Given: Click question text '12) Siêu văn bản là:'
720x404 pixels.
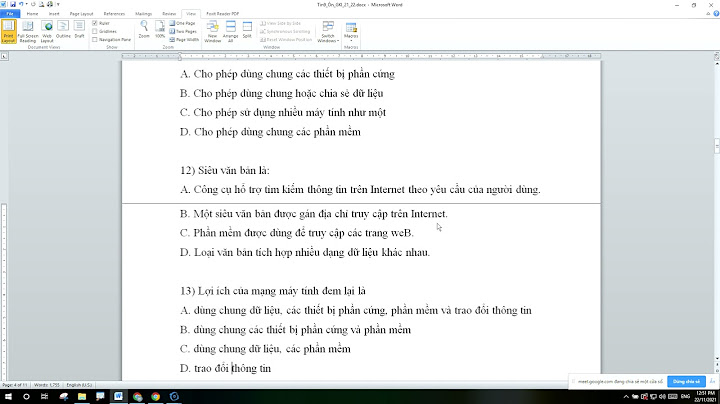Looking at the screenshot, I should click(x=225, y=170).
